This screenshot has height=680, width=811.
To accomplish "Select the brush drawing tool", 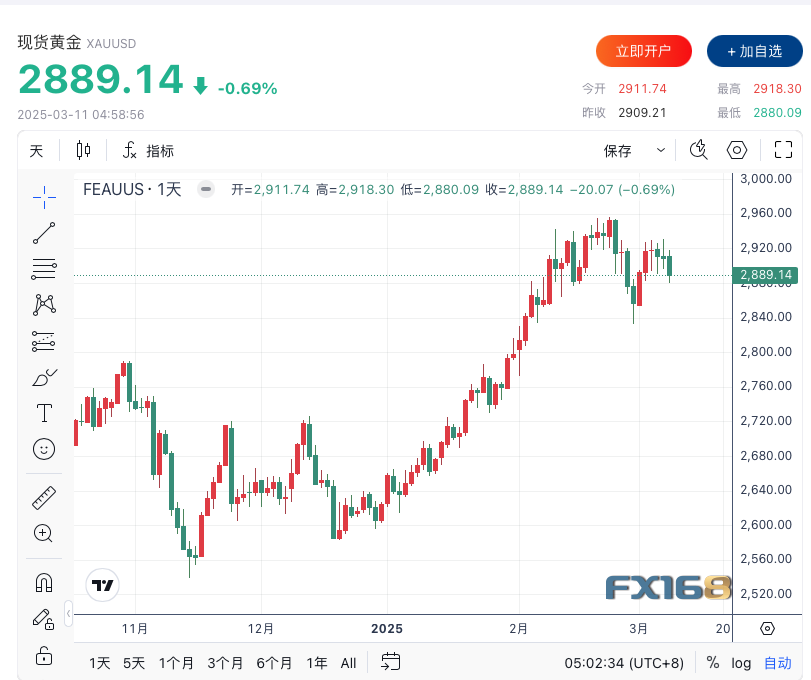I will click(x=44, y=378).
